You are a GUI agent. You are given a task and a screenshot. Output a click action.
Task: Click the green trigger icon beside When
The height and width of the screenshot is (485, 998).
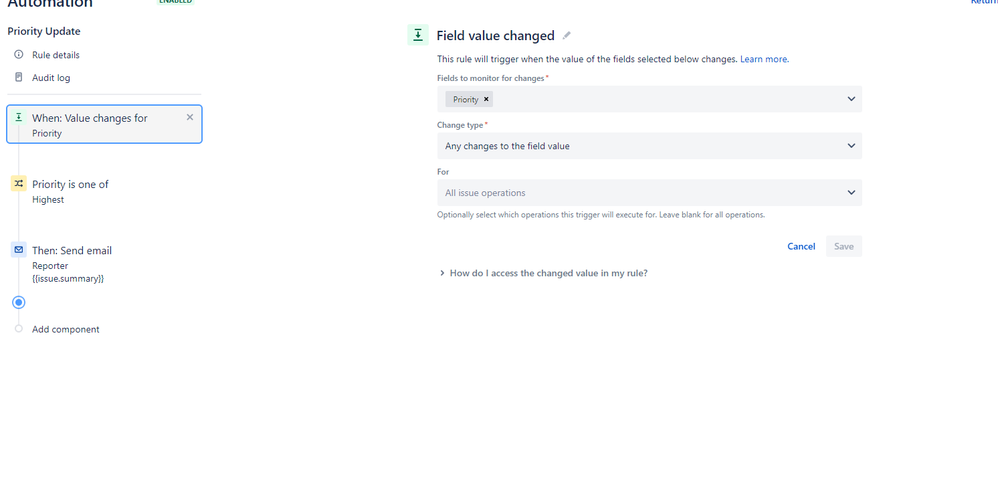[x=18, y=117]
